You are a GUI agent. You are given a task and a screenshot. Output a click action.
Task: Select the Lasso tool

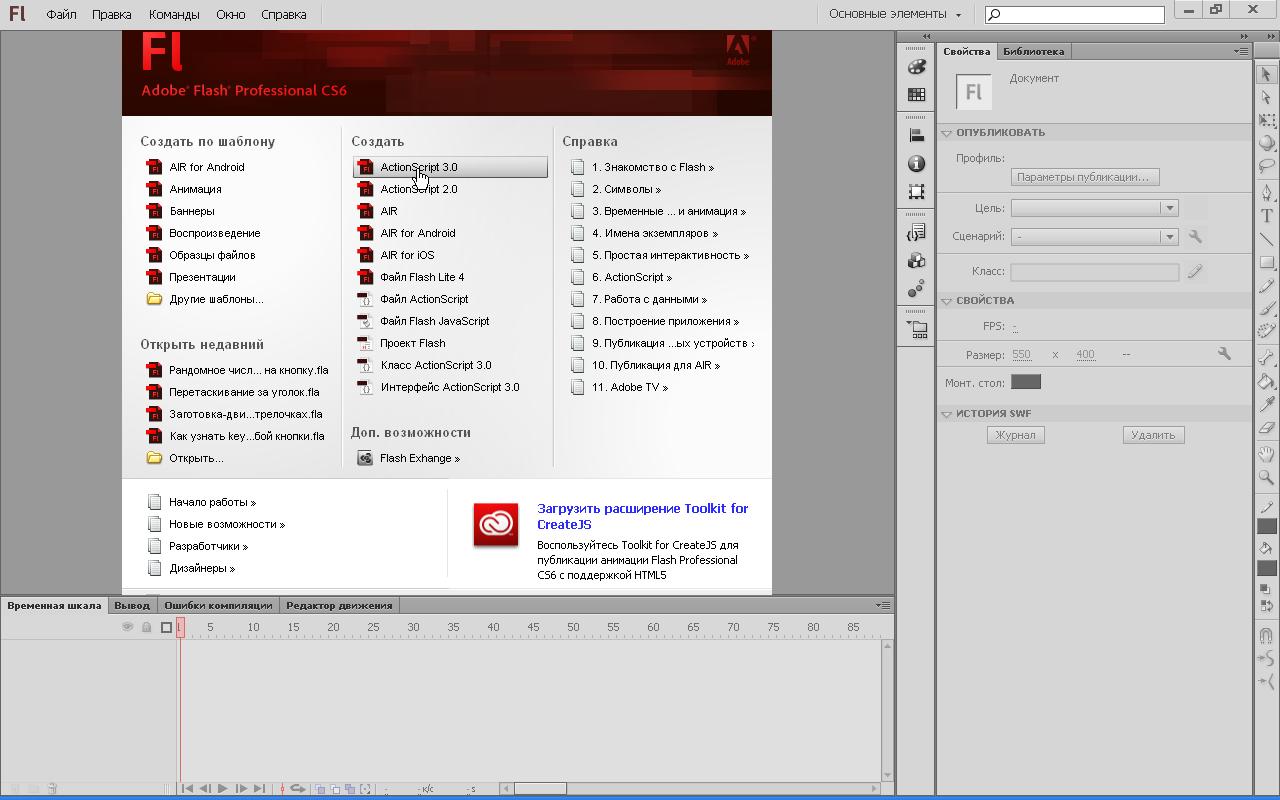pos(1266,166)
